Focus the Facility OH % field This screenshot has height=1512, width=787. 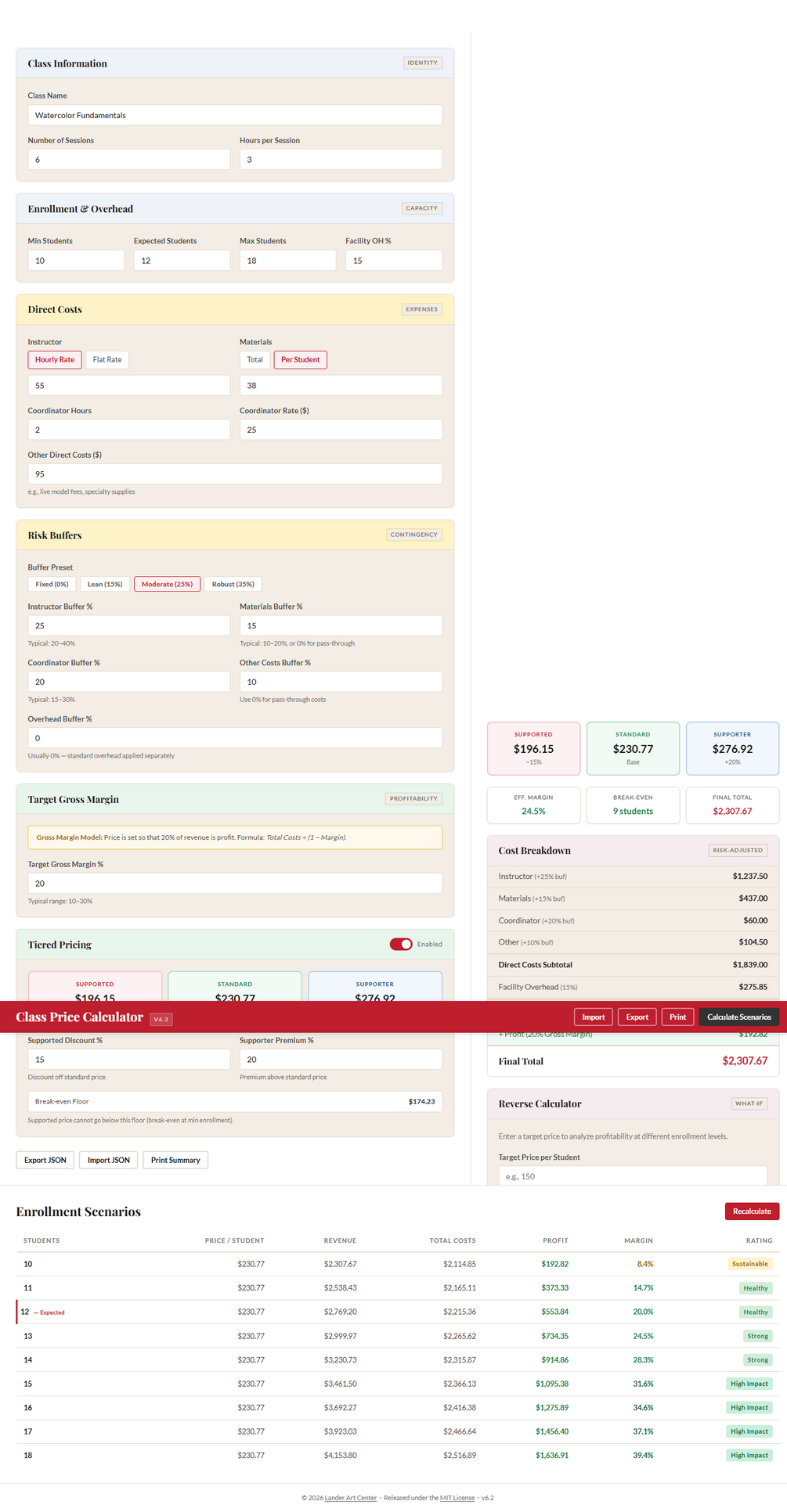(x=394, y=261)
